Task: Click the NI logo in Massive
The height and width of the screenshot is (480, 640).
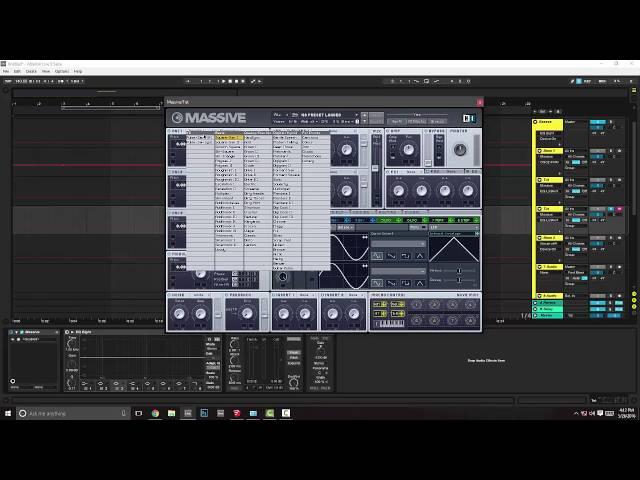Action: (469, 118)
